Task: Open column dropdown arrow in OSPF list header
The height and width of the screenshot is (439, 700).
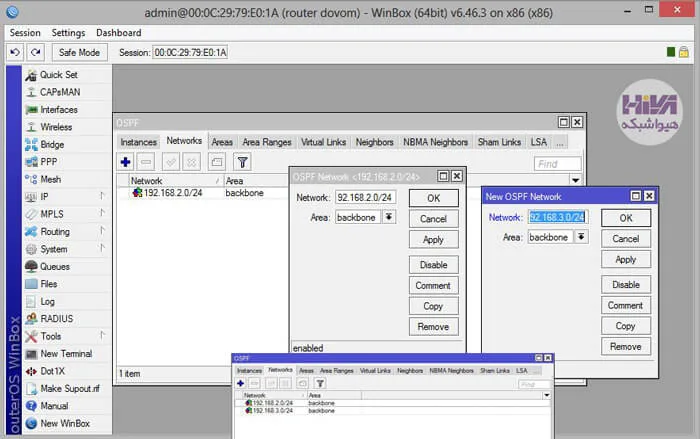Action: coord(575,180)
